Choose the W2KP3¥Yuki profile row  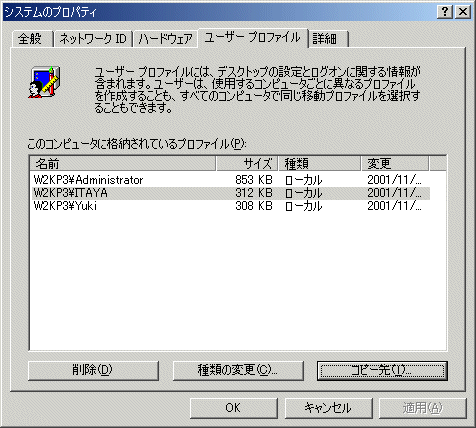pyautogui.click(x=230, y=206)
